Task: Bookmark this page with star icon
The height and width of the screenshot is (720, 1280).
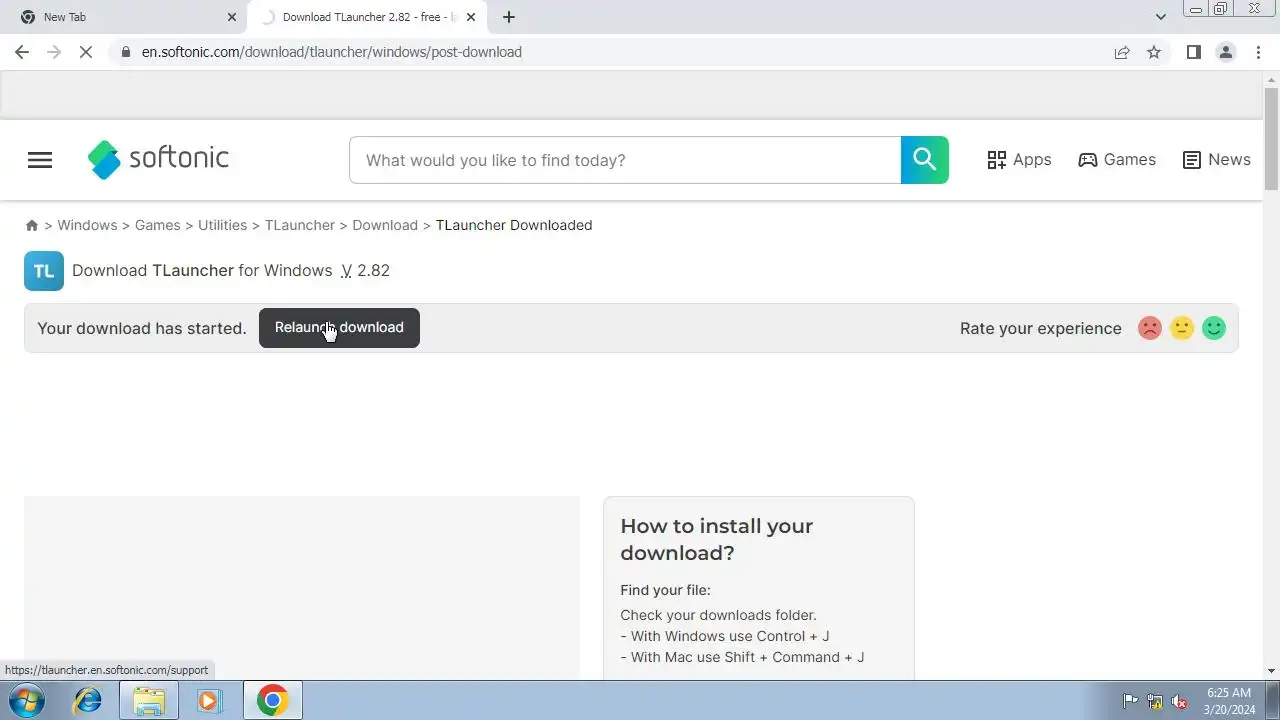Action: click(1154, 52)
